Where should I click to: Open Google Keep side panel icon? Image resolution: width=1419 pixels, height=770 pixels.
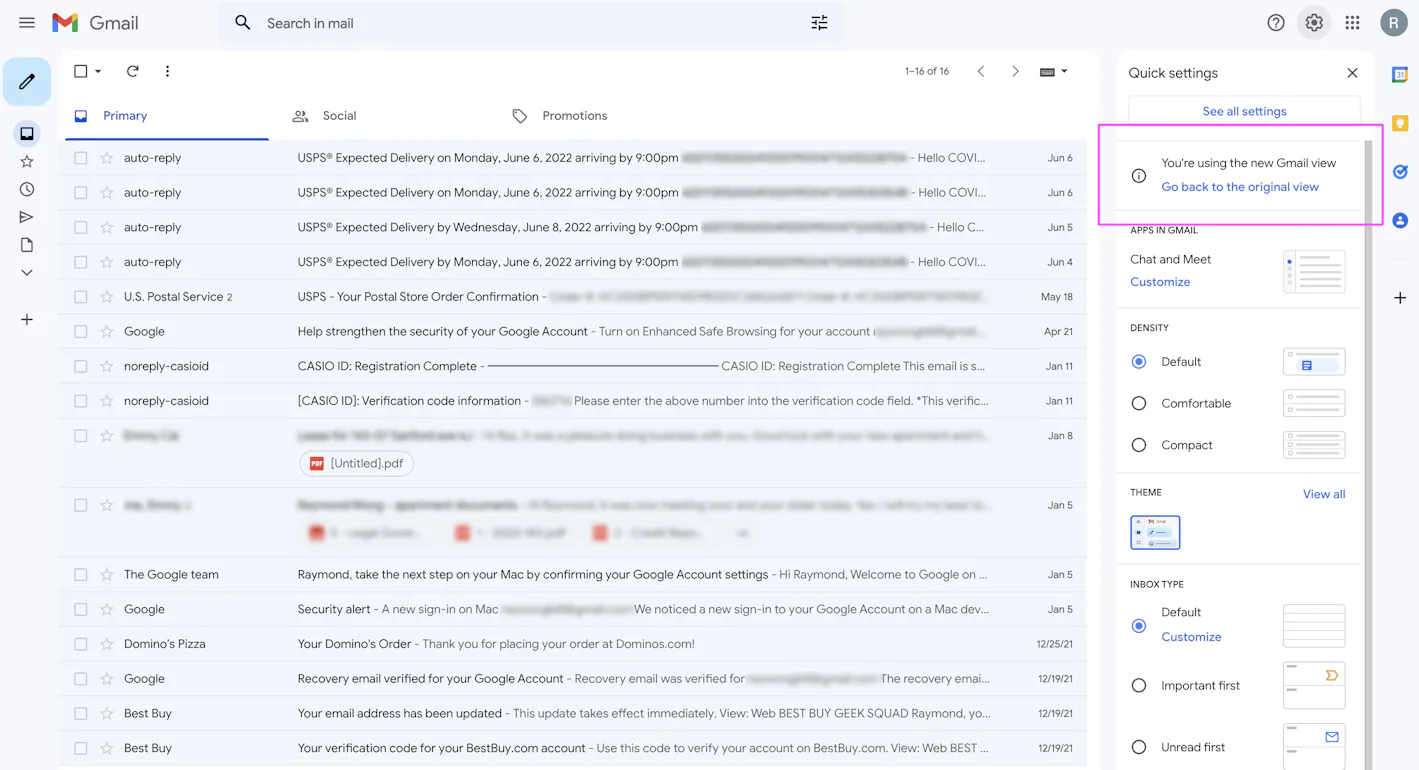(1400, 123)
